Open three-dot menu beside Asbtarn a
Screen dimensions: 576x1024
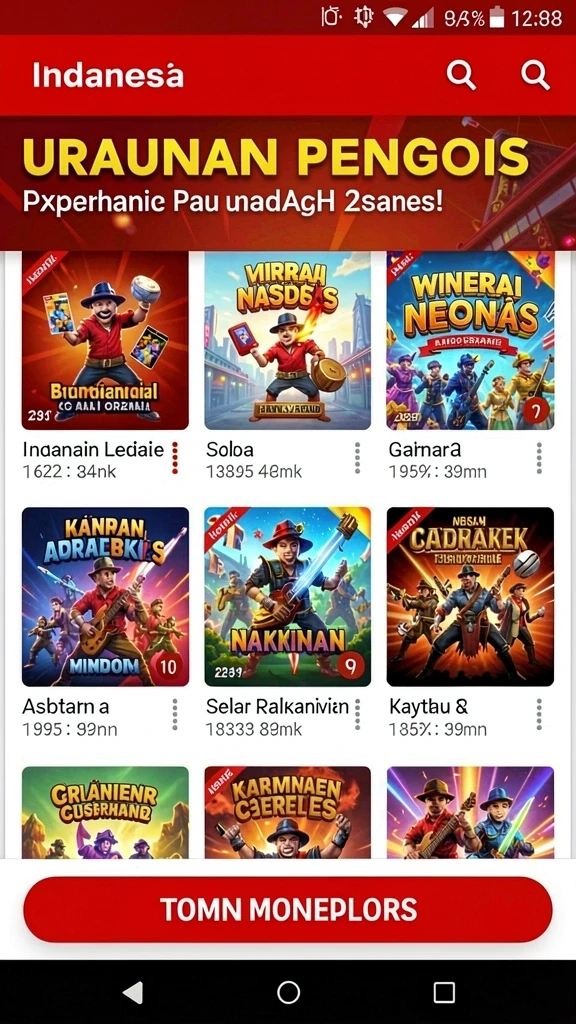[x=175, y=714]
